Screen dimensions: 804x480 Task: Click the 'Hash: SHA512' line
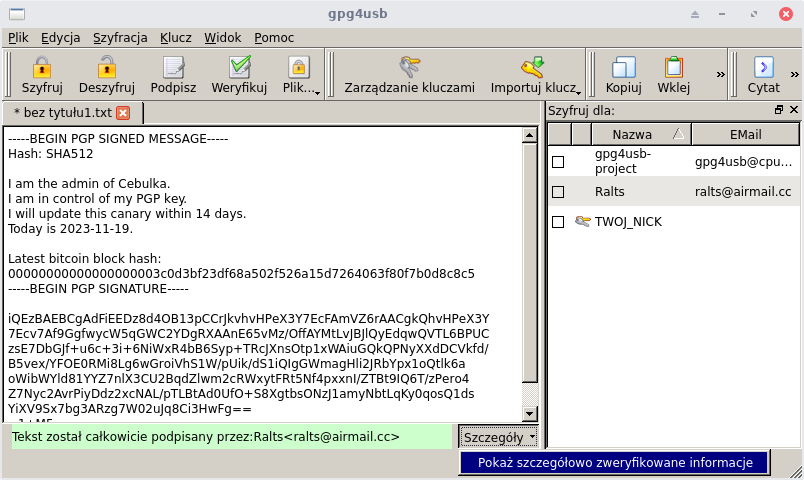tap(50, 154)
